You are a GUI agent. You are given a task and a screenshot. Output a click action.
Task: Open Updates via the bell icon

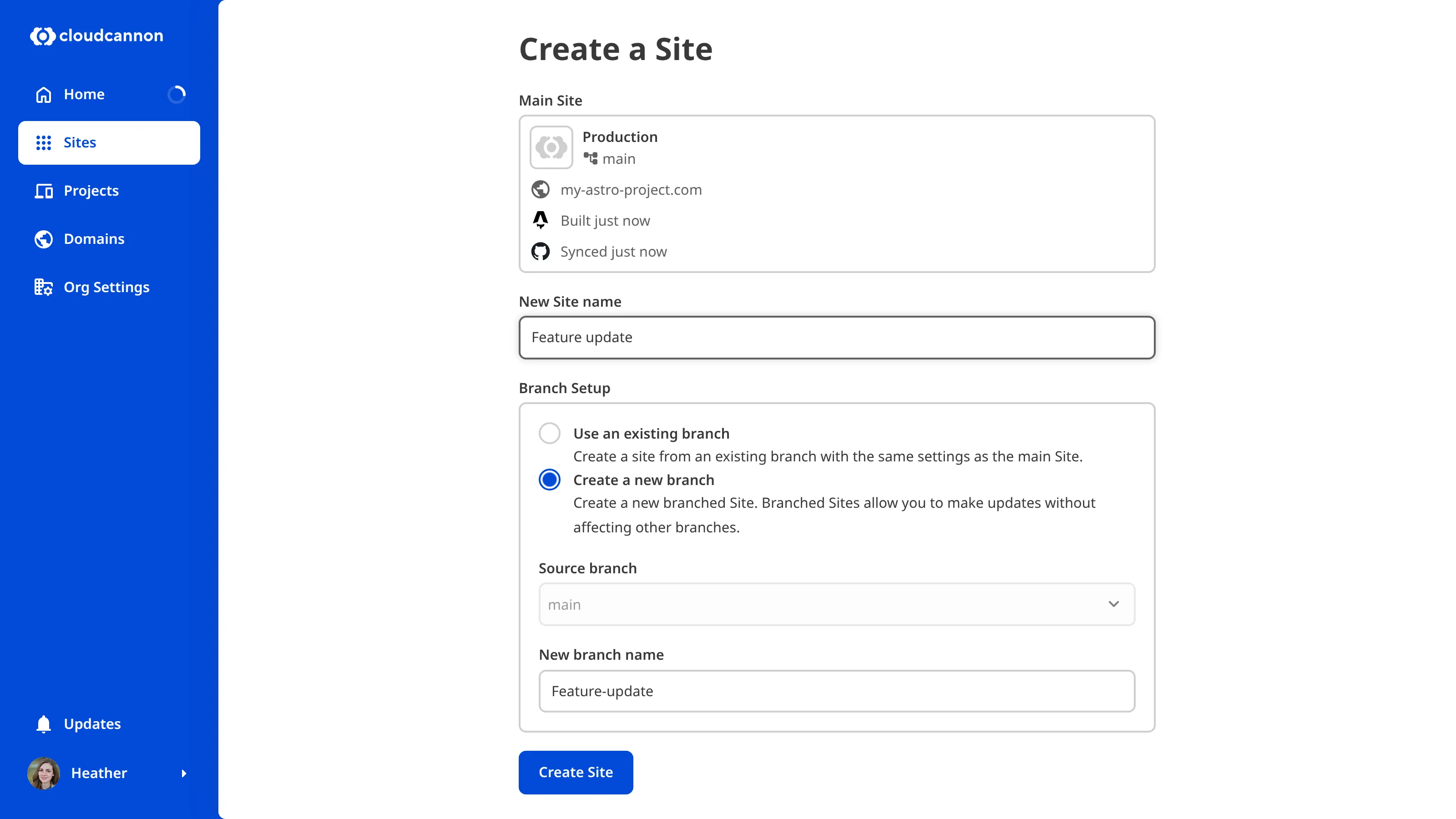tap(44, 723)
